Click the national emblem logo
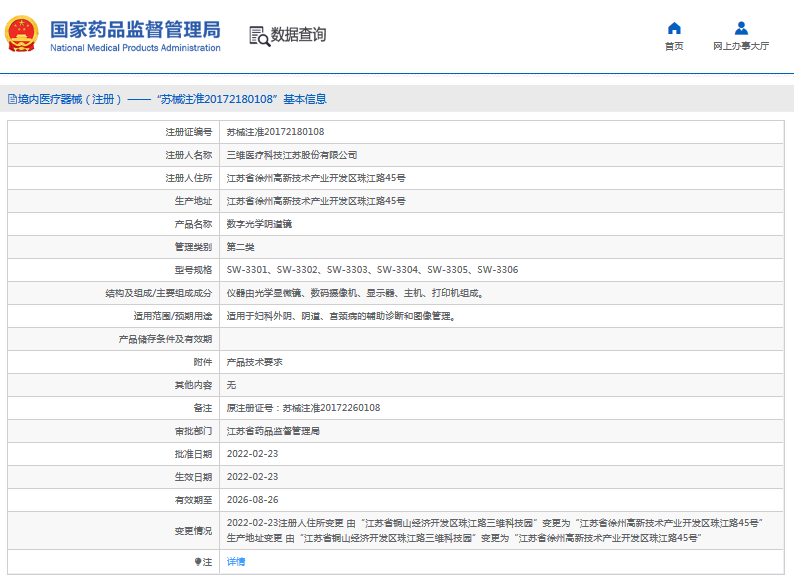794x582 pixels. pos(21,33)
